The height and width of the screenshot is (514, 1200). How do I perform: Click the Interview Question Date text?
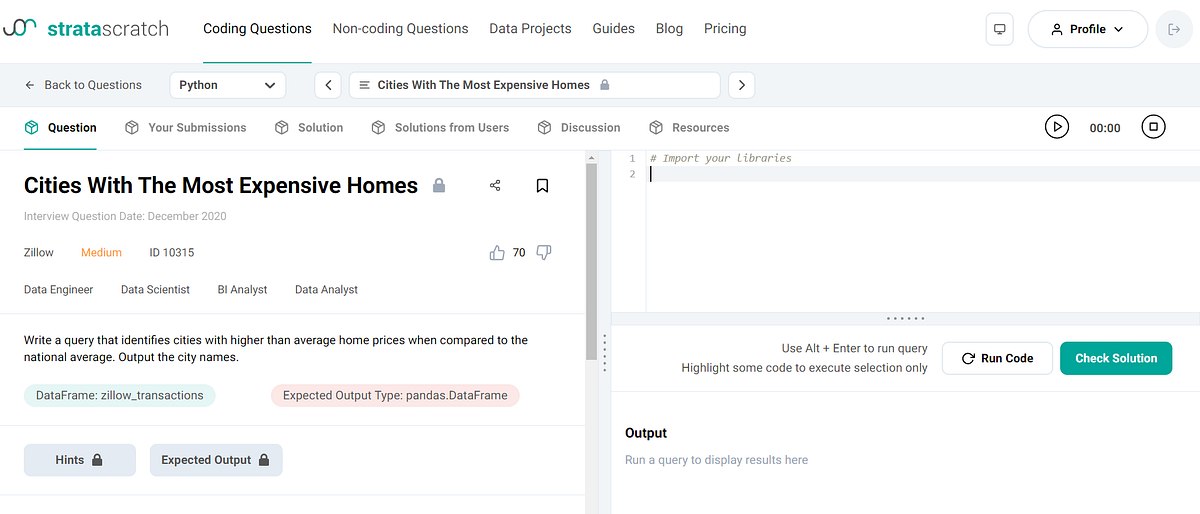pyautogui.click(x=125, y=216)
